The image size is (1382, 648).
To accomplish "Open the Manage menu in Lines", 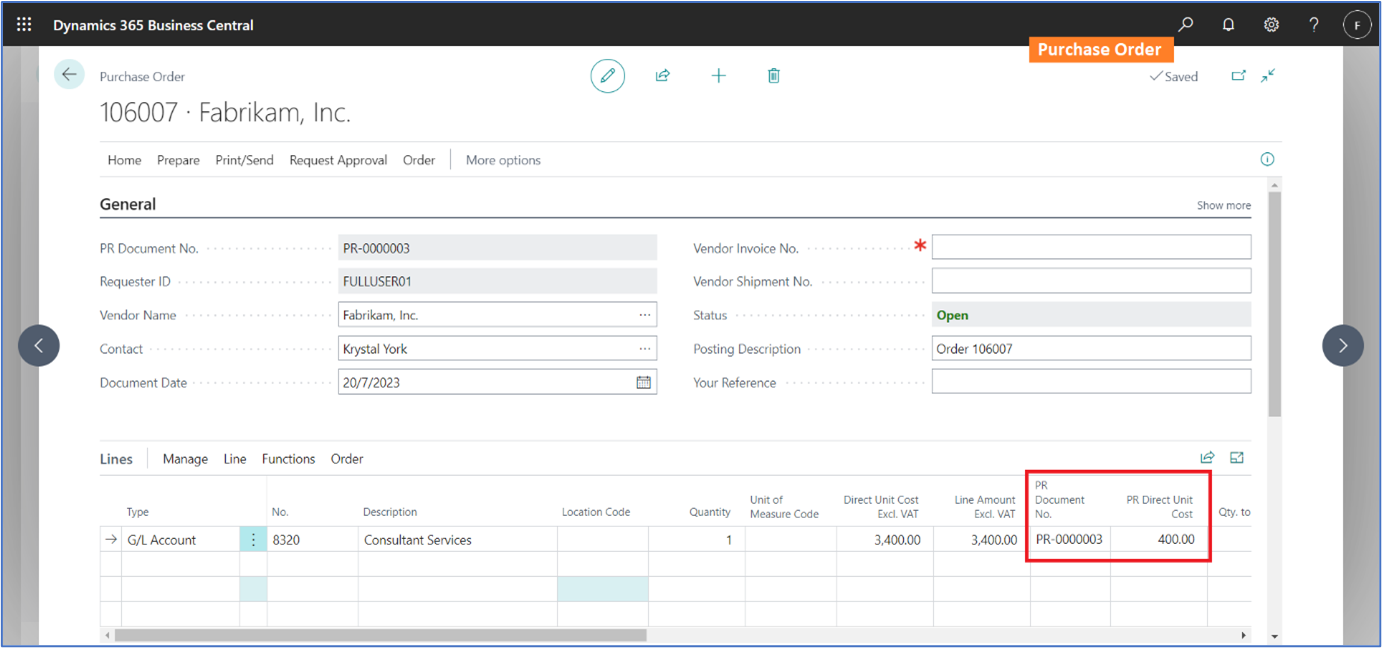I will [185, 459].
